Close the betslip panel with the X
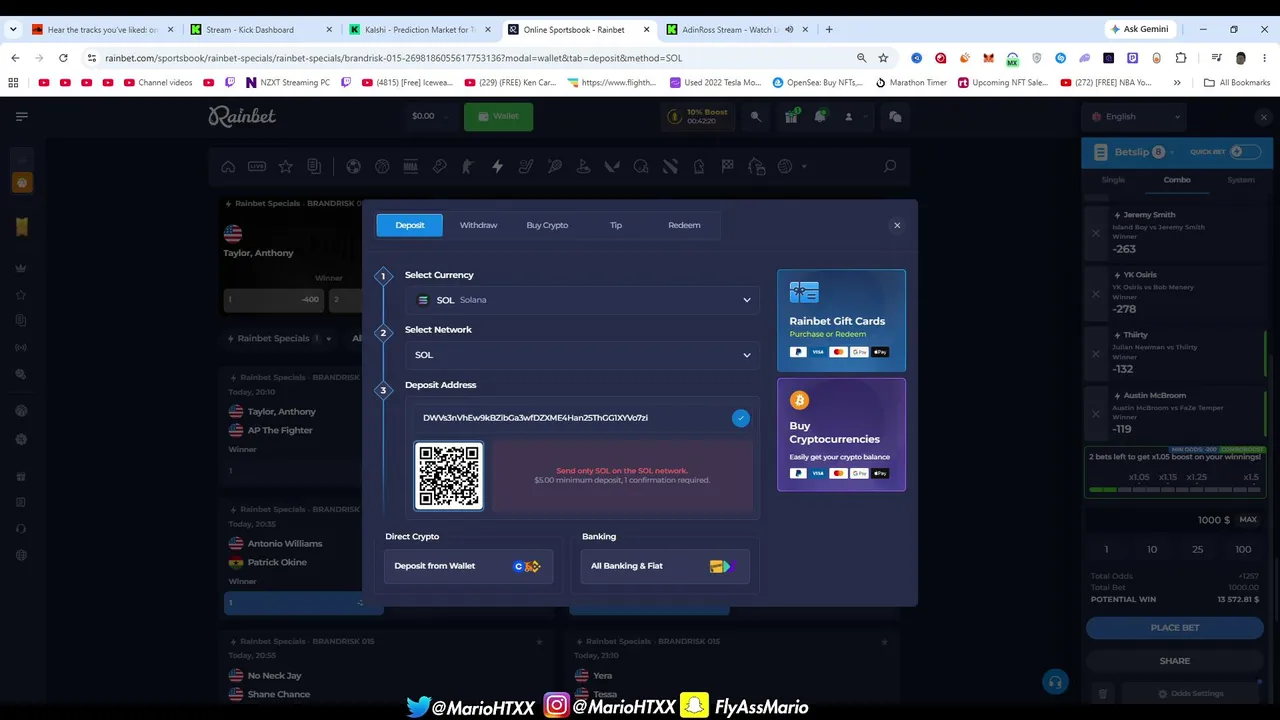 (x=1263, y=117)
